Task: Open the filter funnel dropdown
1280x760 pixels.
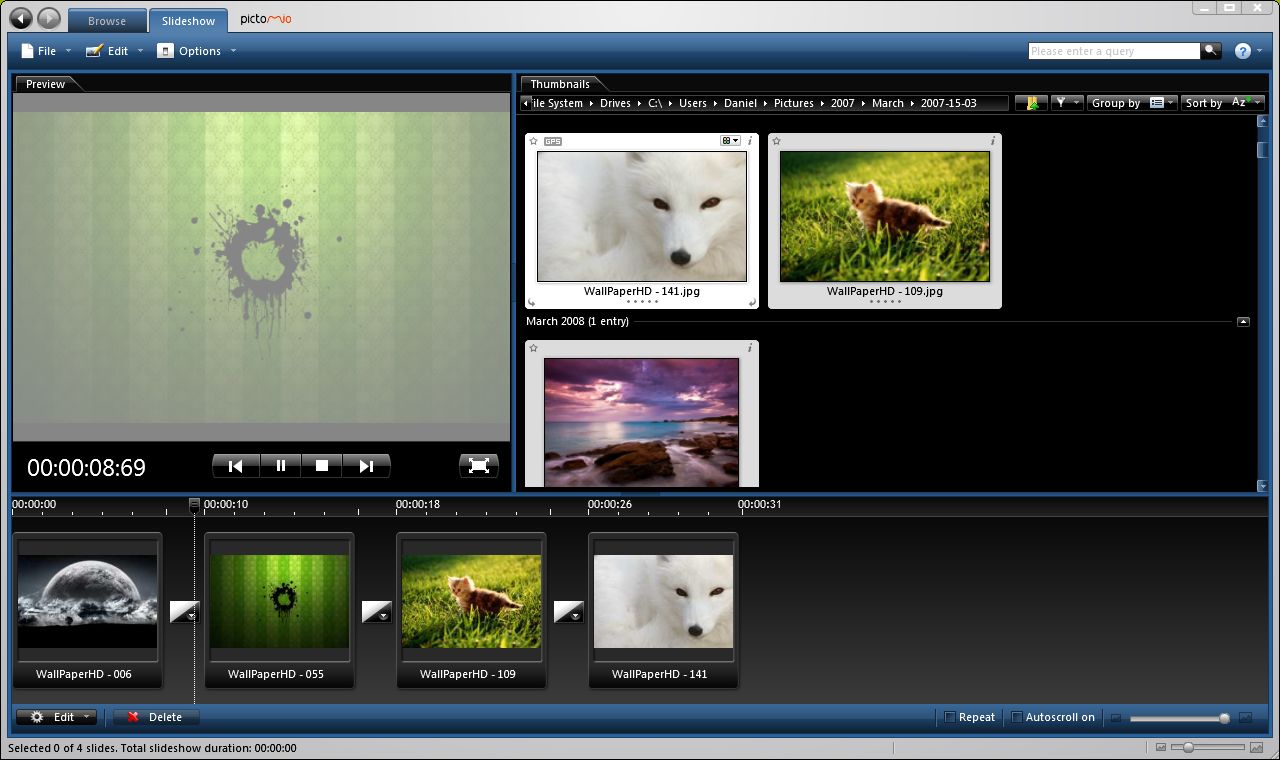Action: 1067,103
